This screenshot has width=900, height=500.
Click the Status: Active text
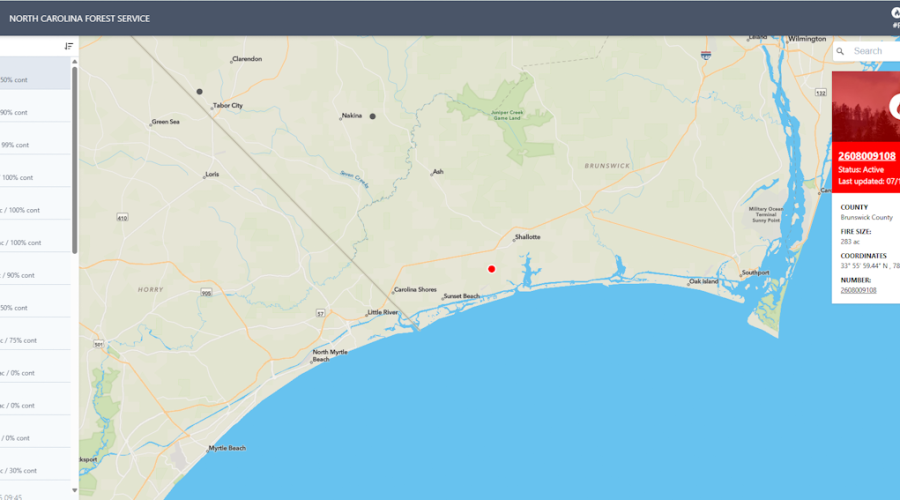pyautogui.click(x=861, y=170)
